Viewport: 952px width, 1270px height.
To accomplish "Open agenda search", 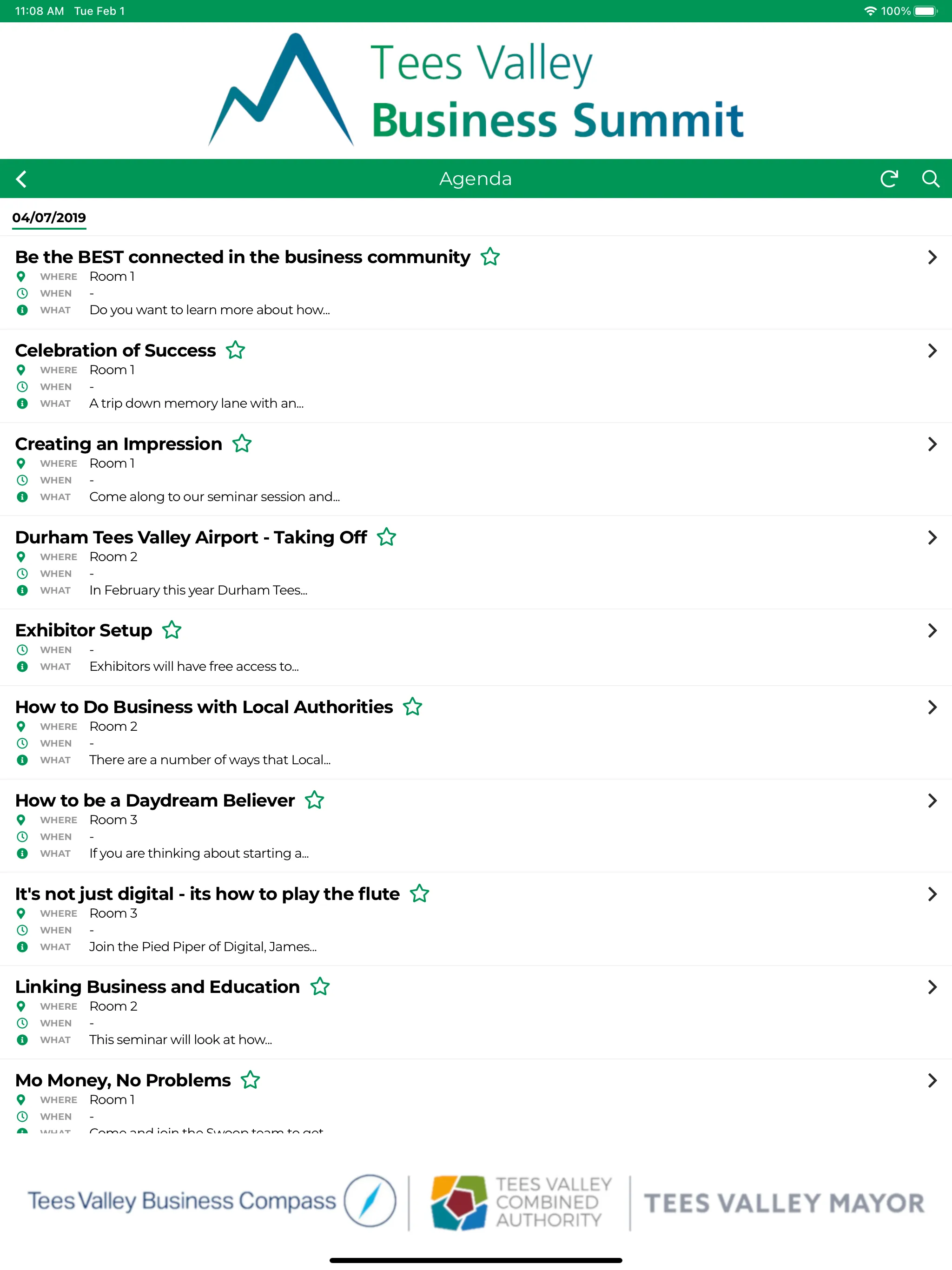I will click(x=930, y=179).
